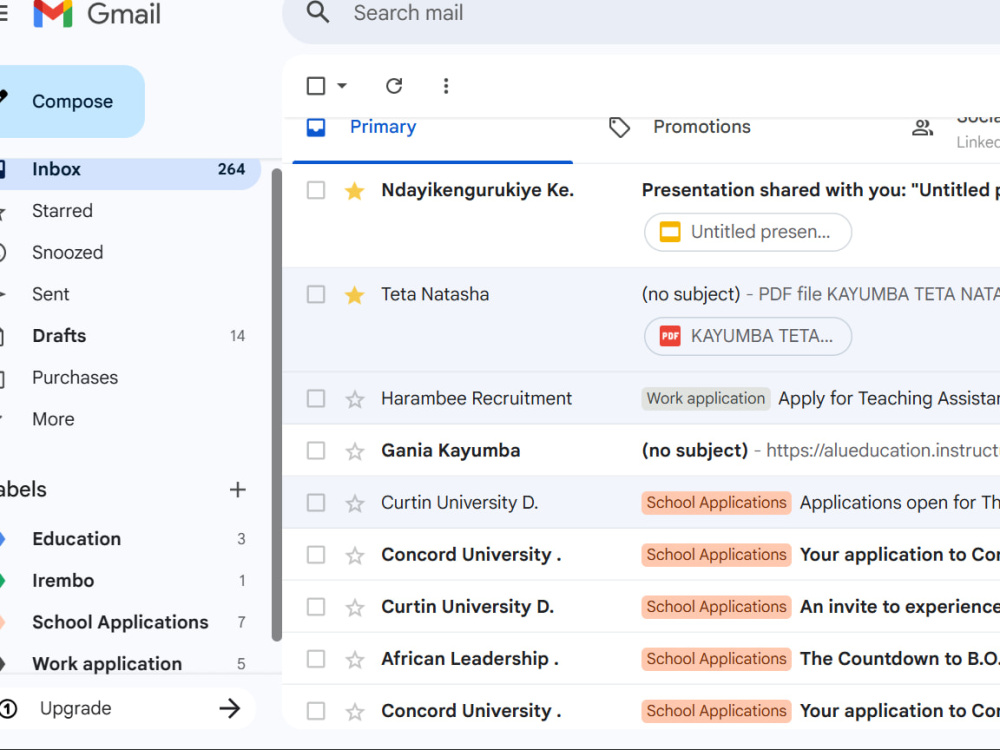The height and width of the screenshot is (750, 1000).
Task: Open the Irembo label
Action: (62, 580)
